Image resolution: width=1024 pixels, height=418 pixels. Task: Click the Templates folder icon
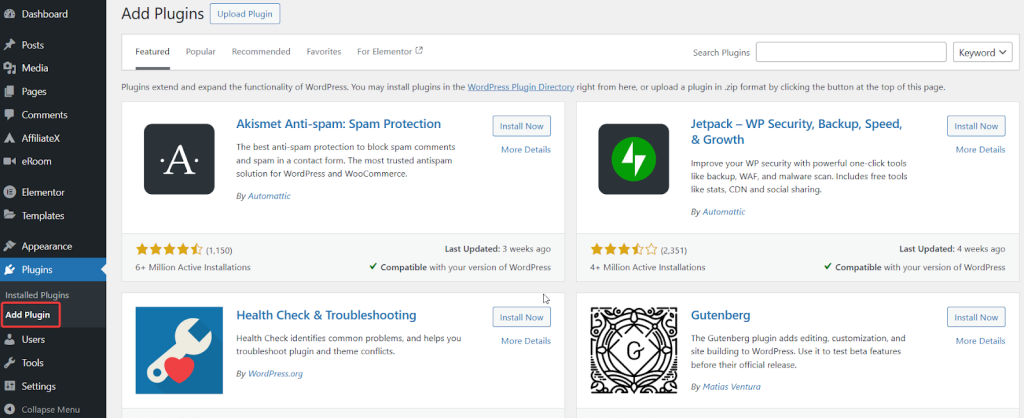click(9, 215)
